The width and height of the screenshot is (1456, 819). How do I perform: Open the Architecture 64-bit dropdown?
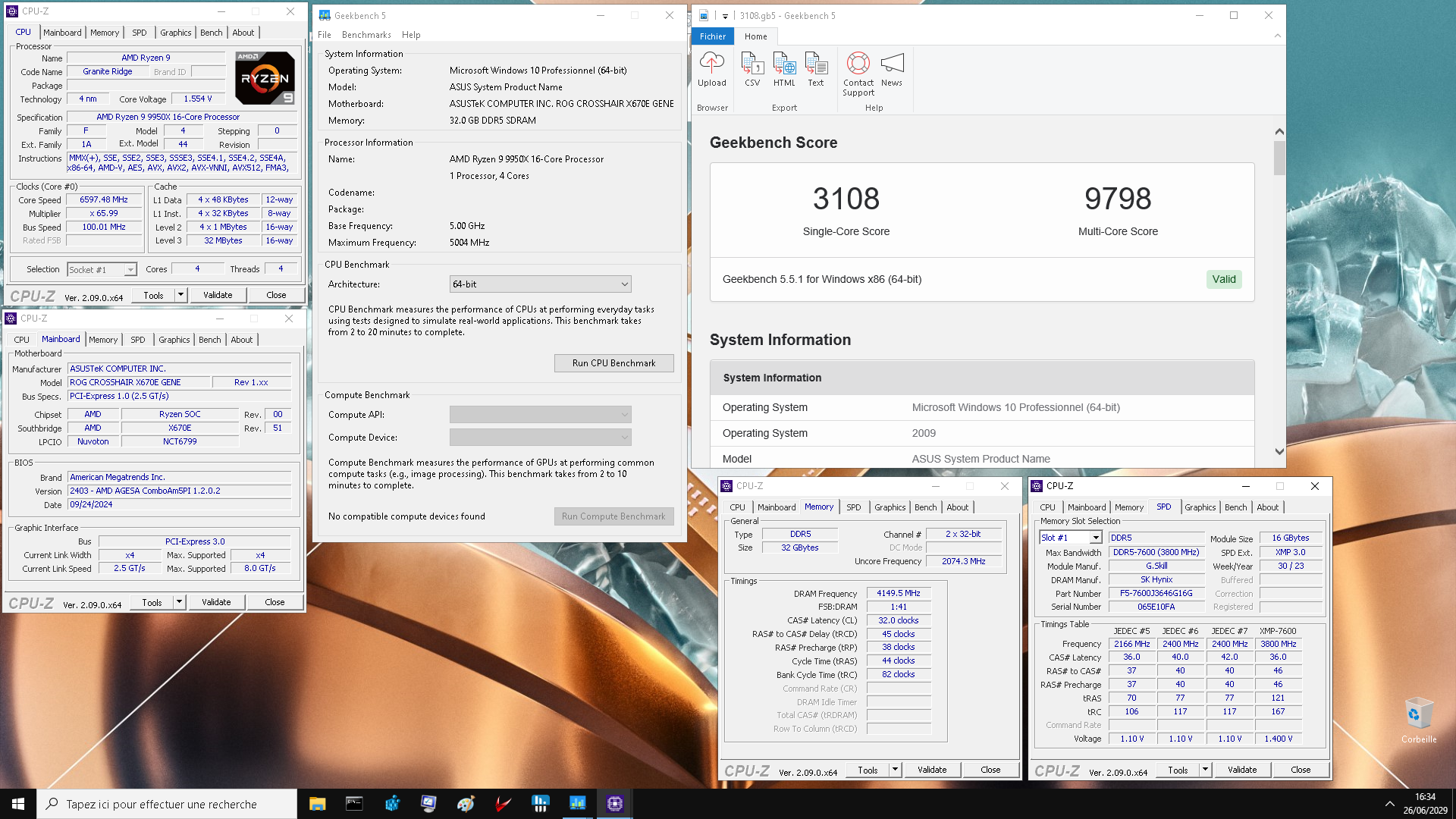coord(540,284)
